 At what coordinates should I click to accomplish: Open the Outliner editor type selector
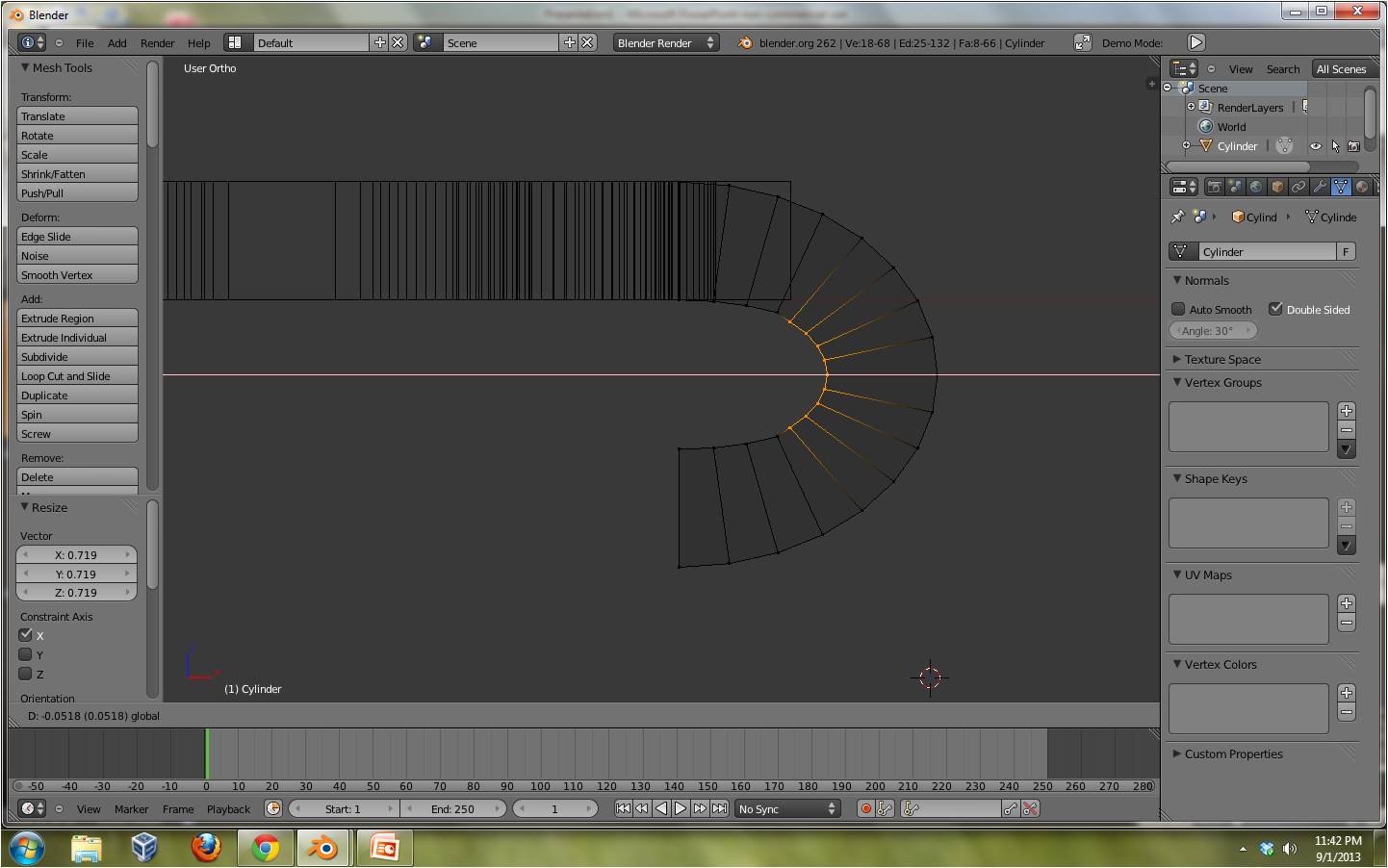tap(1184, 68)
